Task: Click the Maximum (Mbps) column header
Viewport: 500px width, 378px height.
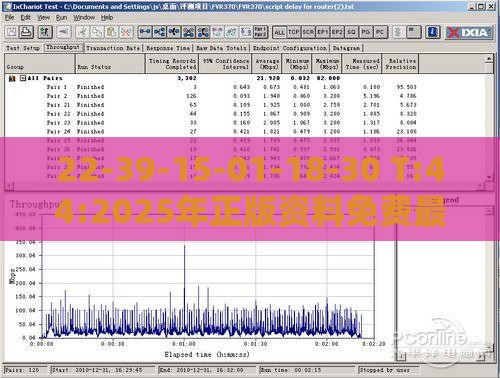Action: [327, 64]
